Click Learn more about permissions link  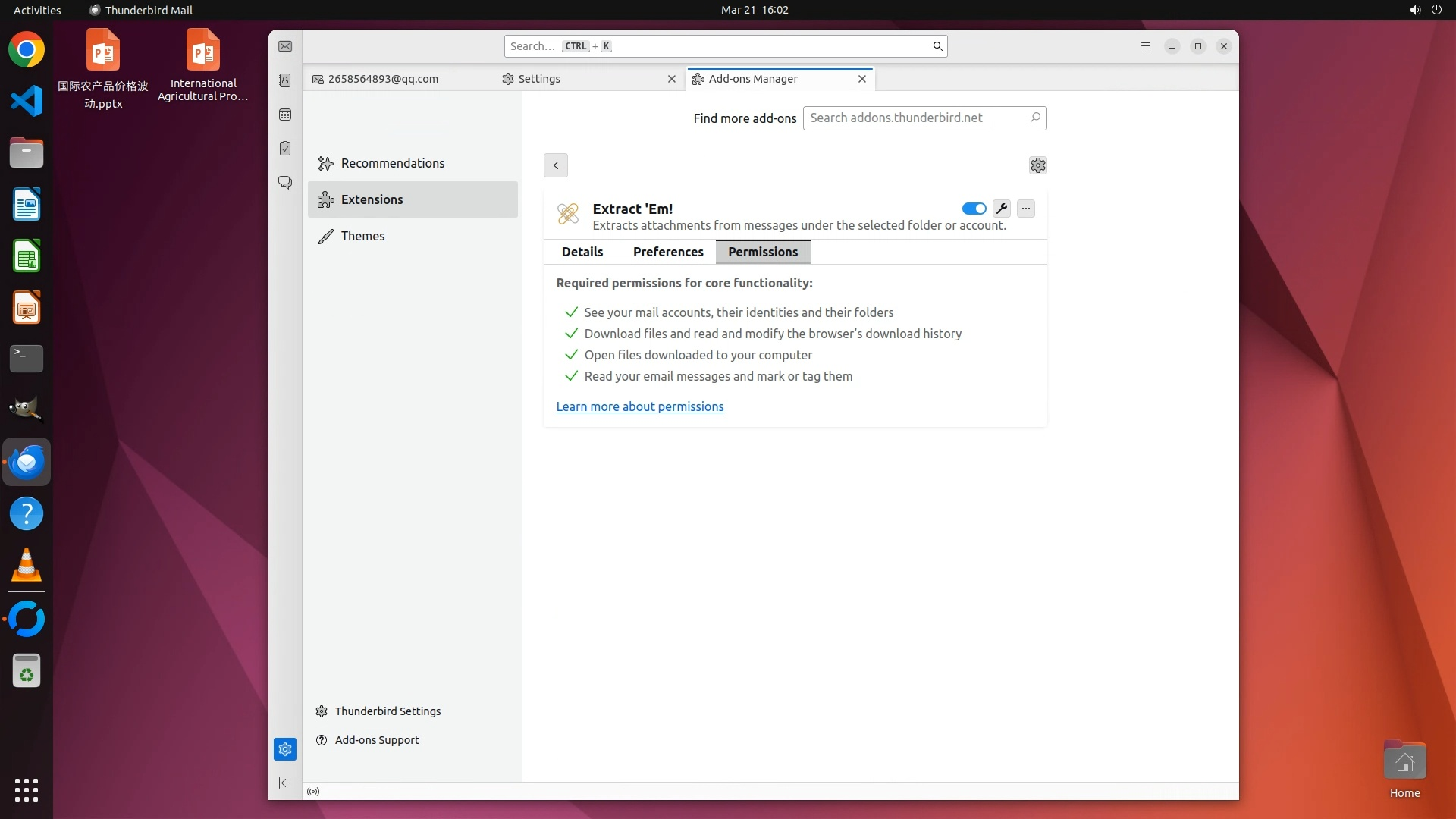[x=639, y=406]
